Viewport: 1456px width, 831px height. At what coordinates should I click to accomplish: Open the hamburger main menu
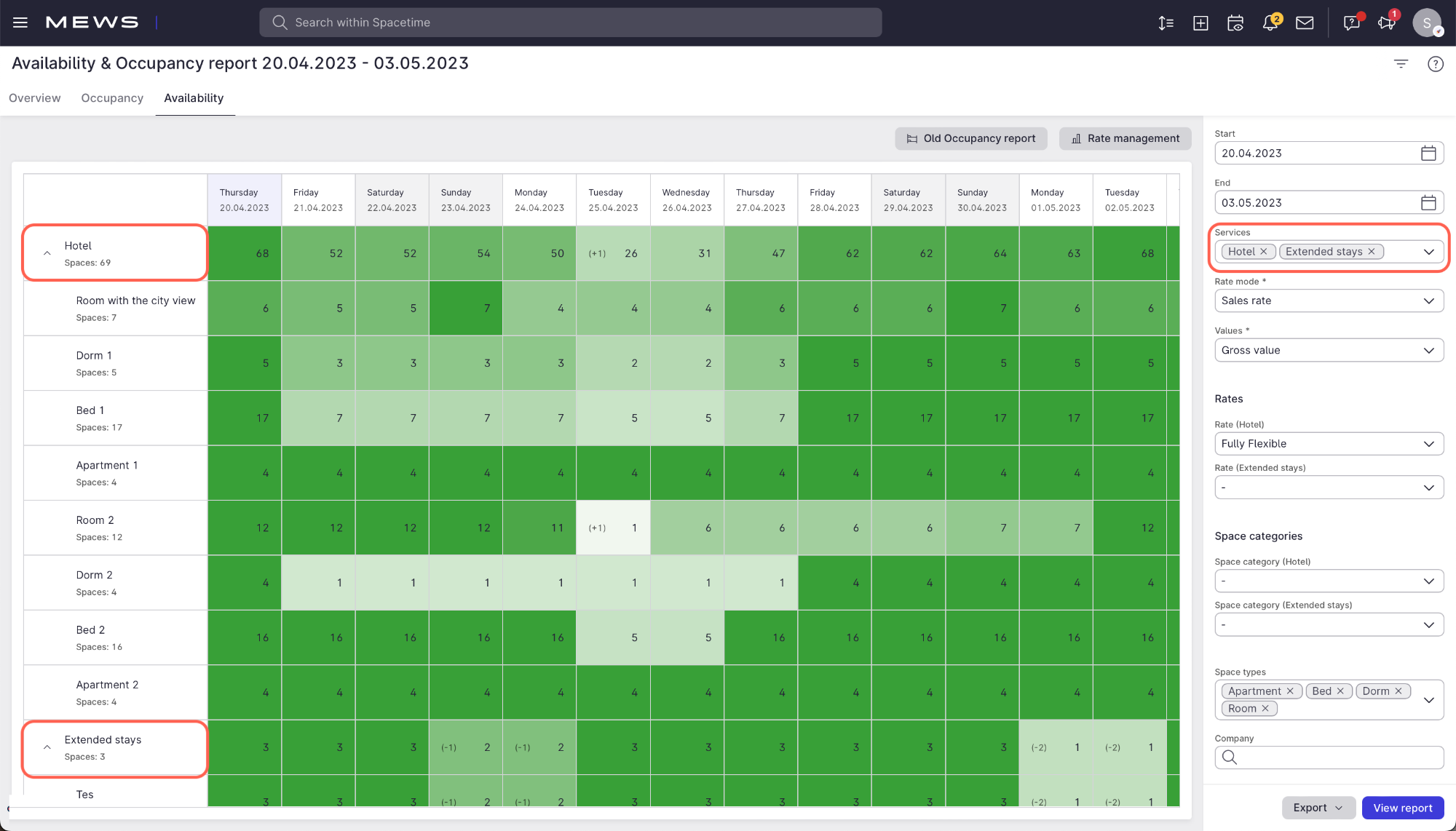(20, 23)
